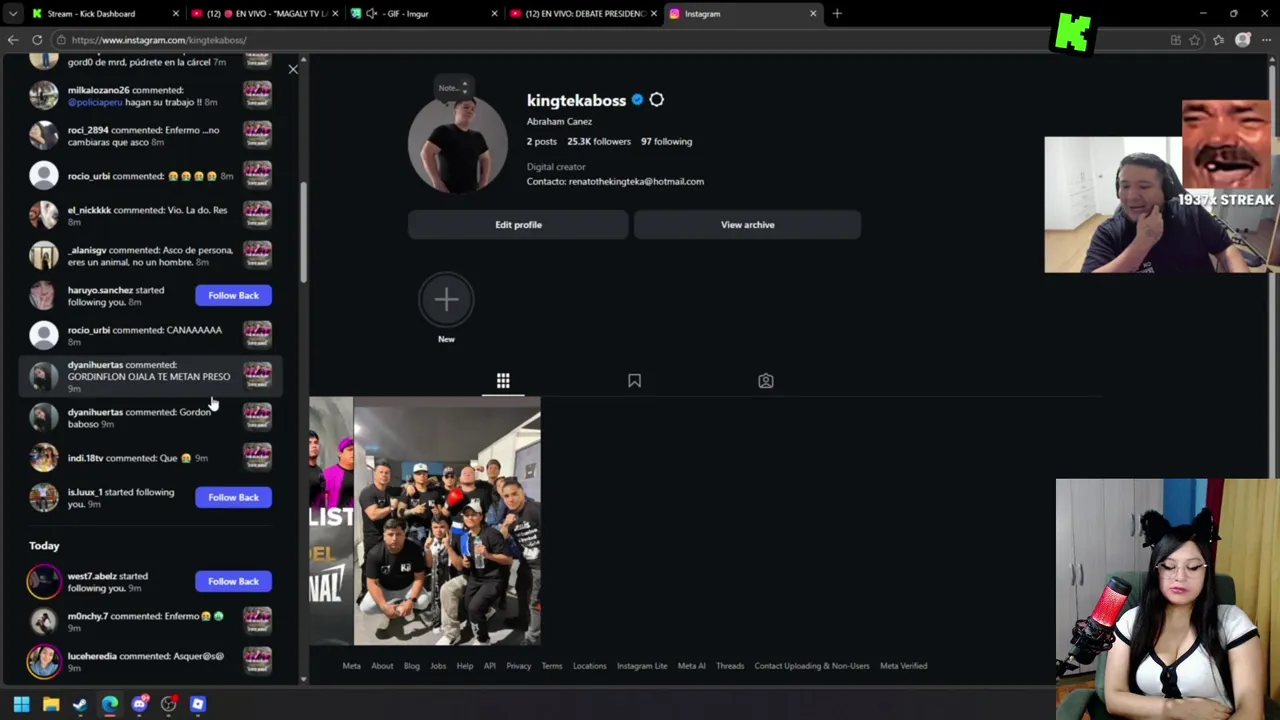Viewport: 1280px width, 720px height.
Task: Click the Edit profile button
Action: (x=518, y=225)
